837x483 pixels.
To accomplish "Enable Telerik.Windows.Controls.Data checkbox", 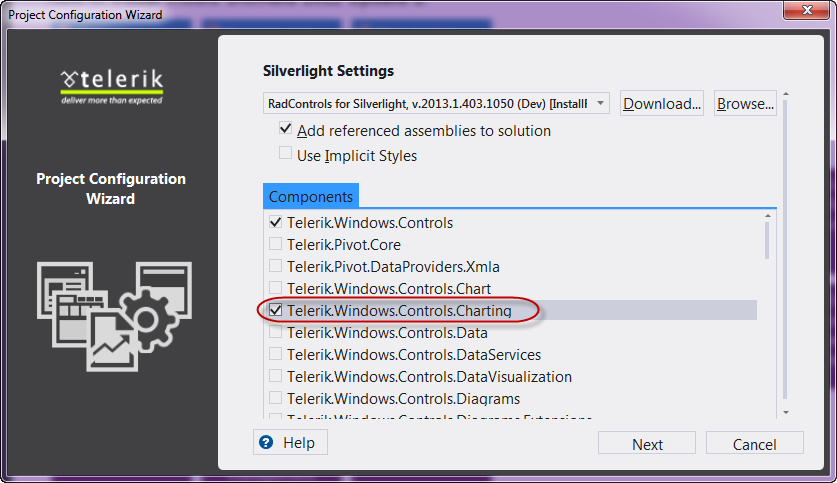I will pyautogui.click(x=275, y=333).
